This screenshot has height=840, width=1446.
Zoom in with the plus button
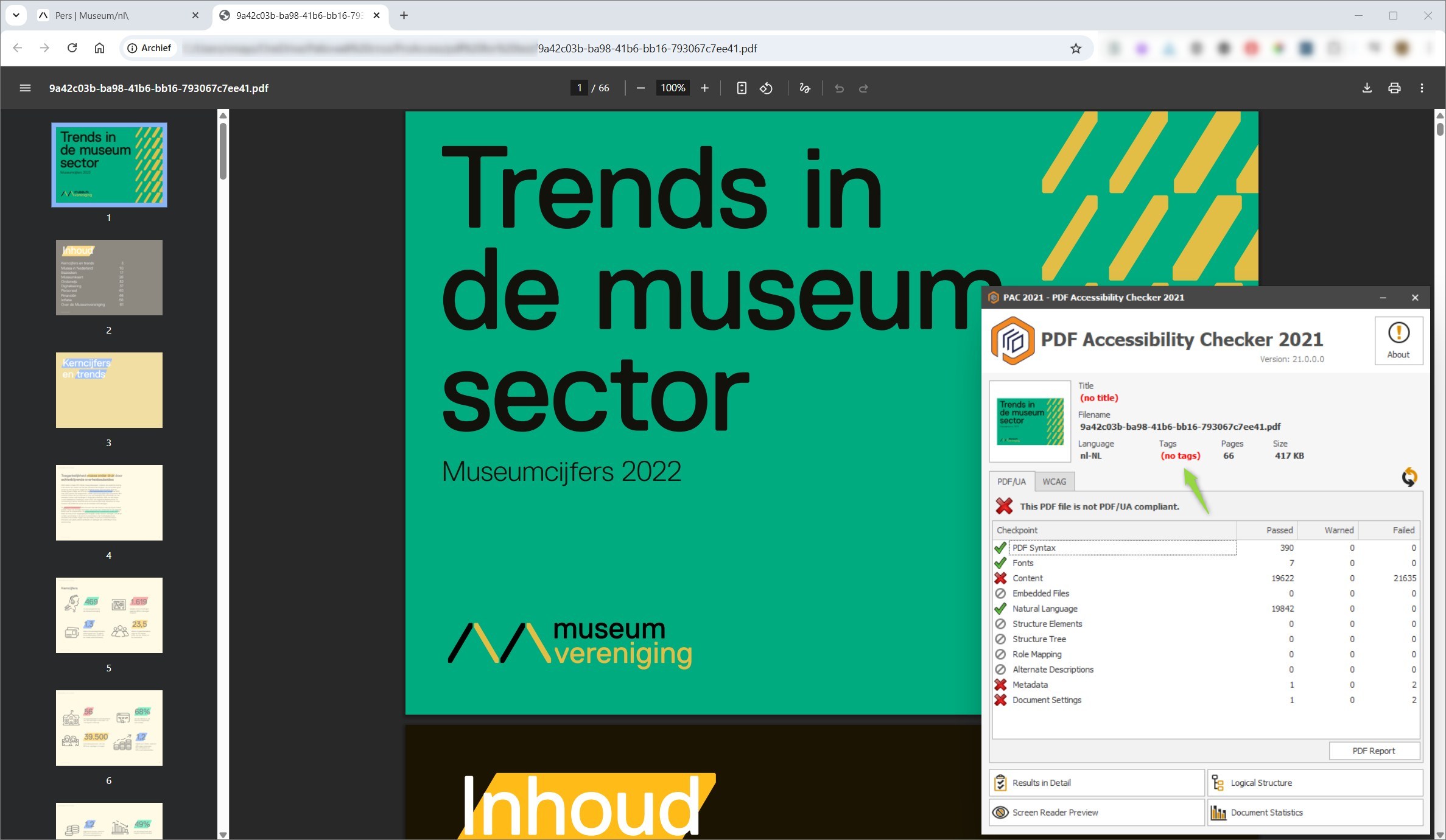pos(704,88)
